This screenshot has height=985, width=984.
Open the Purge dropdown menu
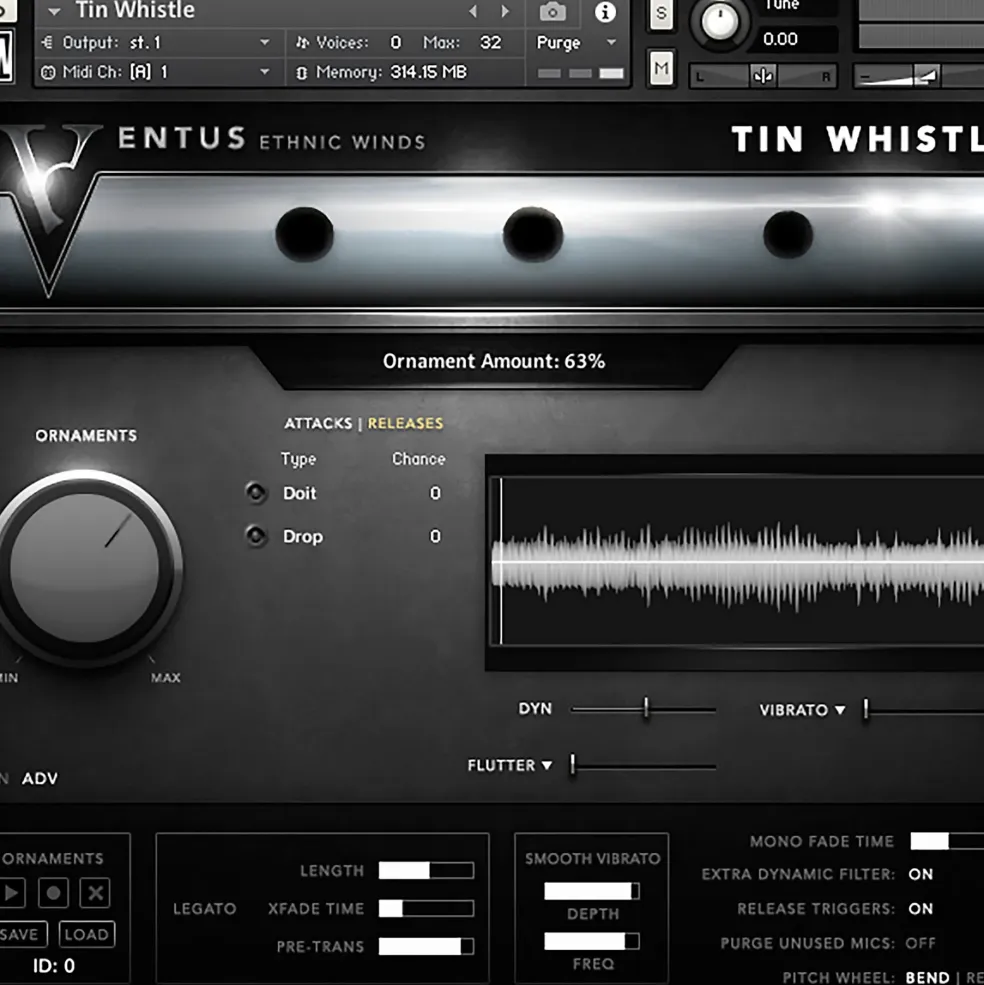[576, 43]
